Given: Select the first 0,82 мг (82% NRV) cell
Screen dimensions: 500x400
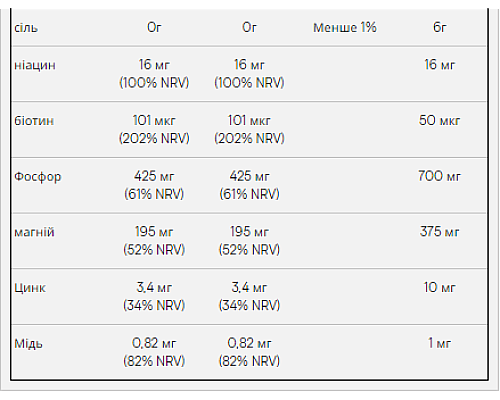Looking at the screenshot, I should click(154, 352).
